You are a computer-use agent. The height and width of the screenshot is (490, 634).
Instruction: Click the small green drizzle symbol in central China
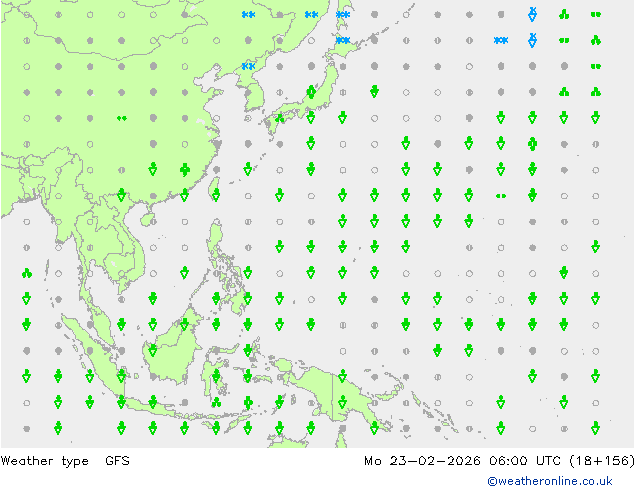point(122,118)
